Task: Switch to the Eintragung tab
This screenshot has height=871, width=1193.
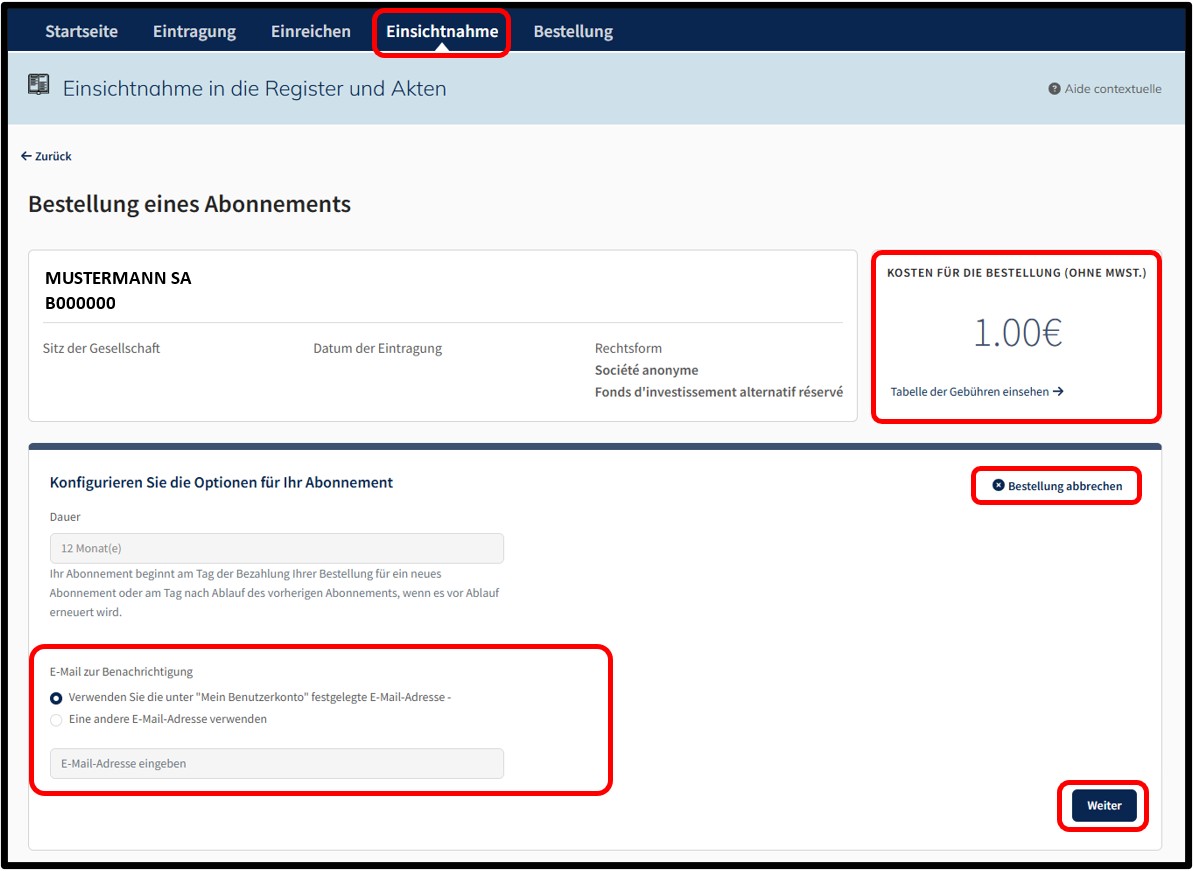Action: pyautogui.click(x=194, y=31)
